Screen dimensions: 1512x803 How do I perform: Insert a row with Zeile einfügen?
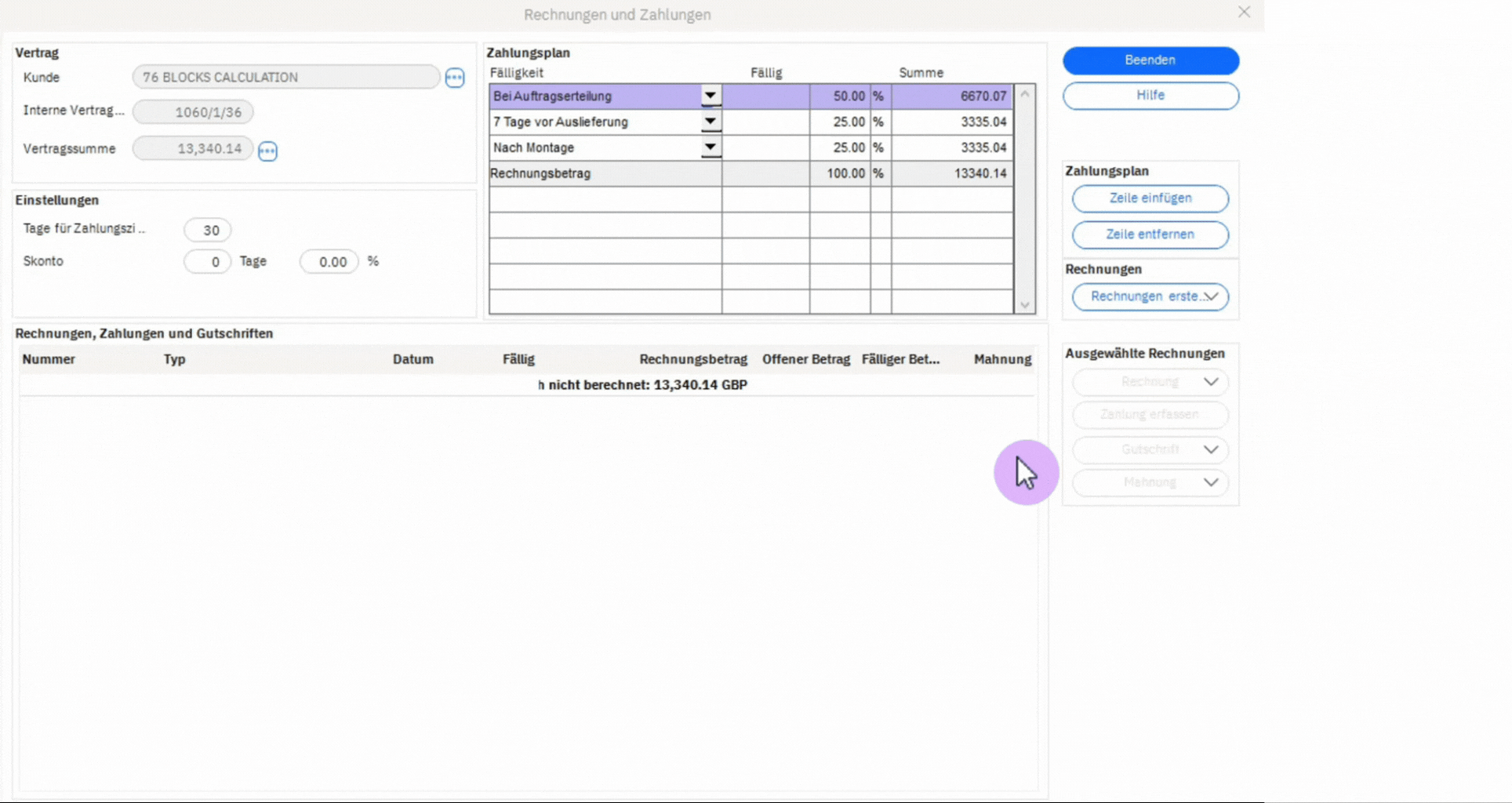(x=1150, y=198)
